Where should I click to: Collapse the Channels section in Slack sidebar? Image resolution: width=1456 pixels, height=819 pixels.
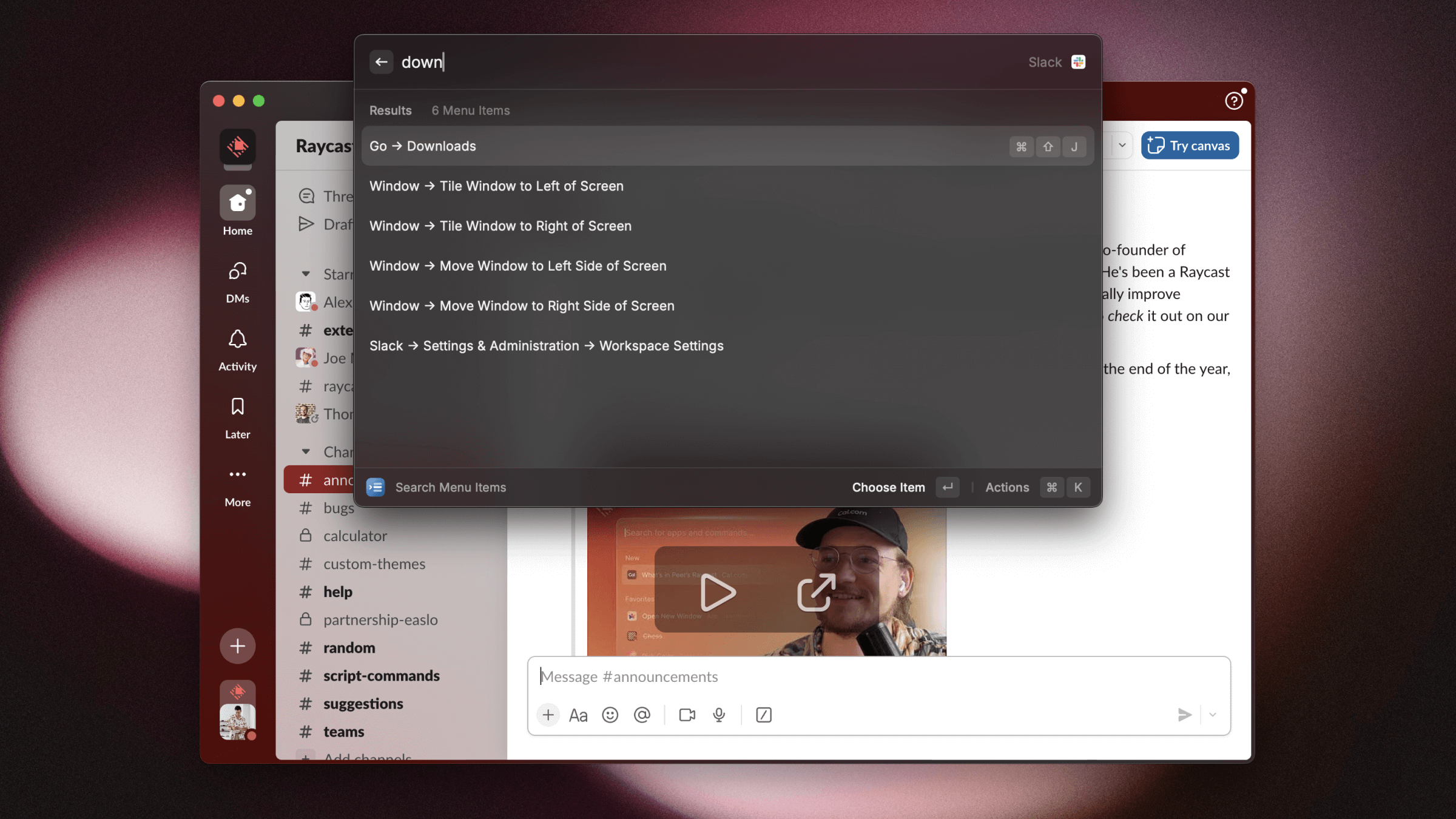click(306, 452)
